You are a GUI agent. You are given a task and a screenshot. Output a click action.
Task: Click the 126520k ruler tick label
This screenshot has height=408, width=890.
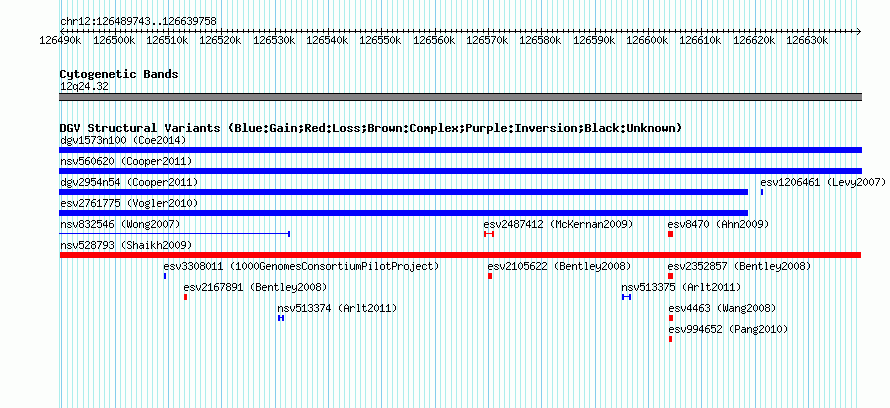[x=220, y=40]
